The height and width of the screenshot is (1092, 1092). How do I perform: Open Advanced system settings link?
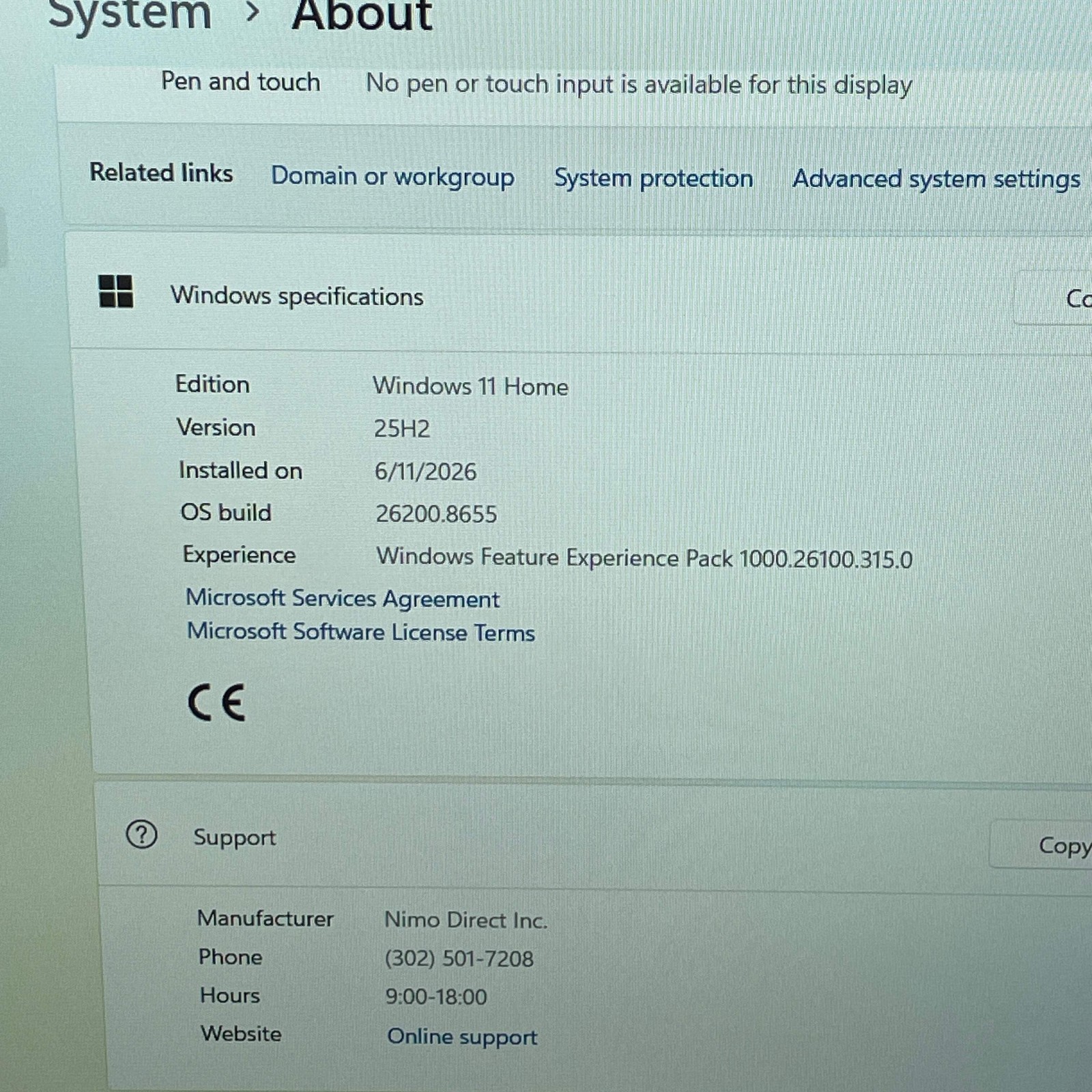pos(936,179)
